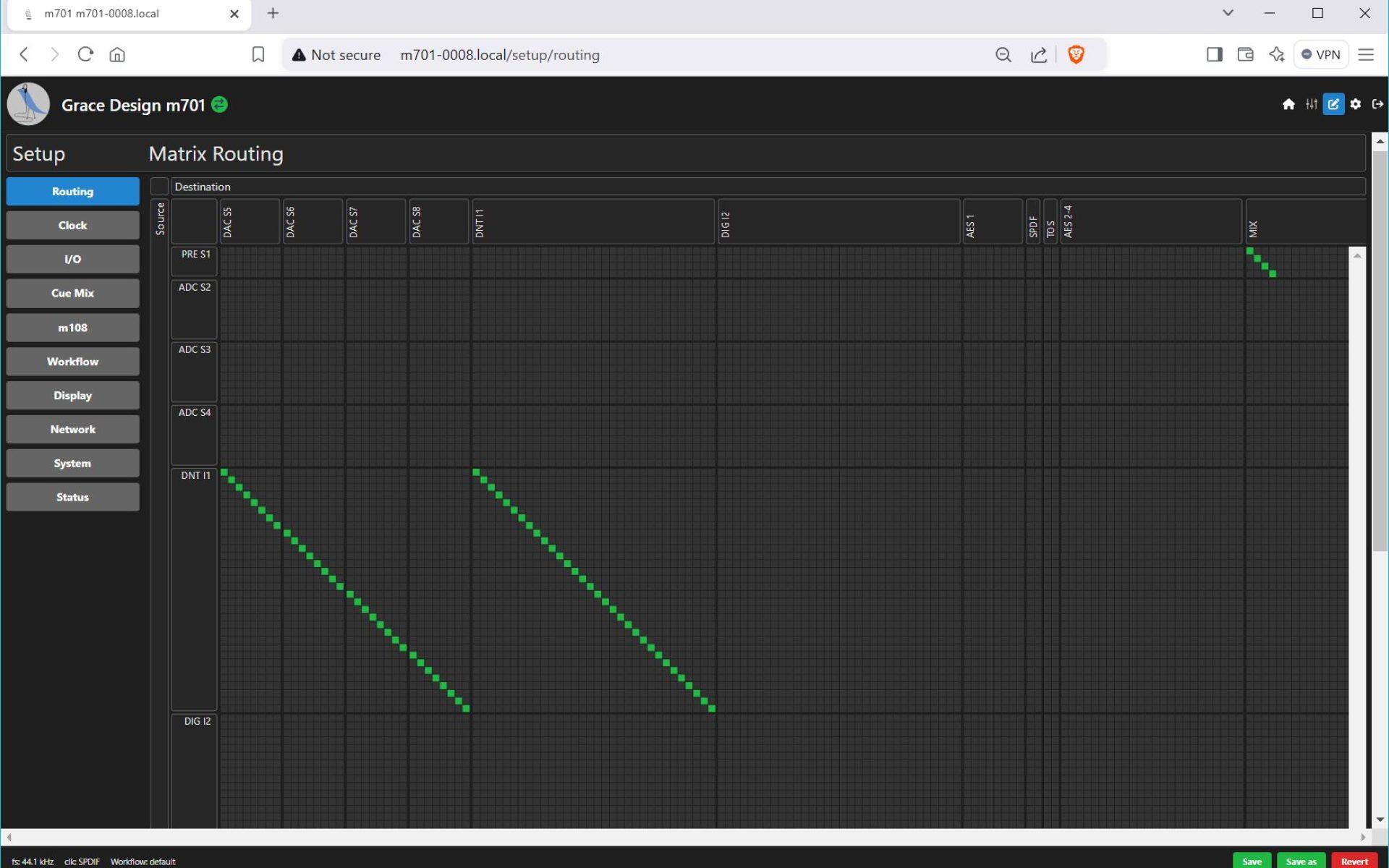Click the blue edit setup icon
This screenshot has width=1389, height=868.
click(1333, 104)
